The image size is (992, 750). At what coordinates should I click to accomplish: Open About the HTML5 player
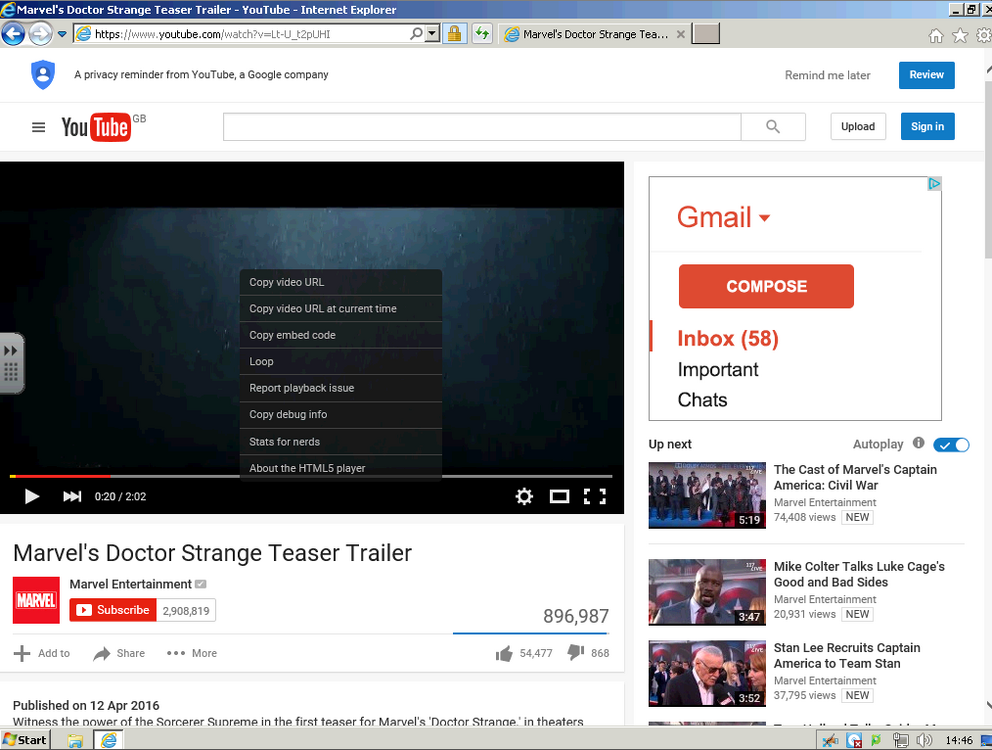340,468
